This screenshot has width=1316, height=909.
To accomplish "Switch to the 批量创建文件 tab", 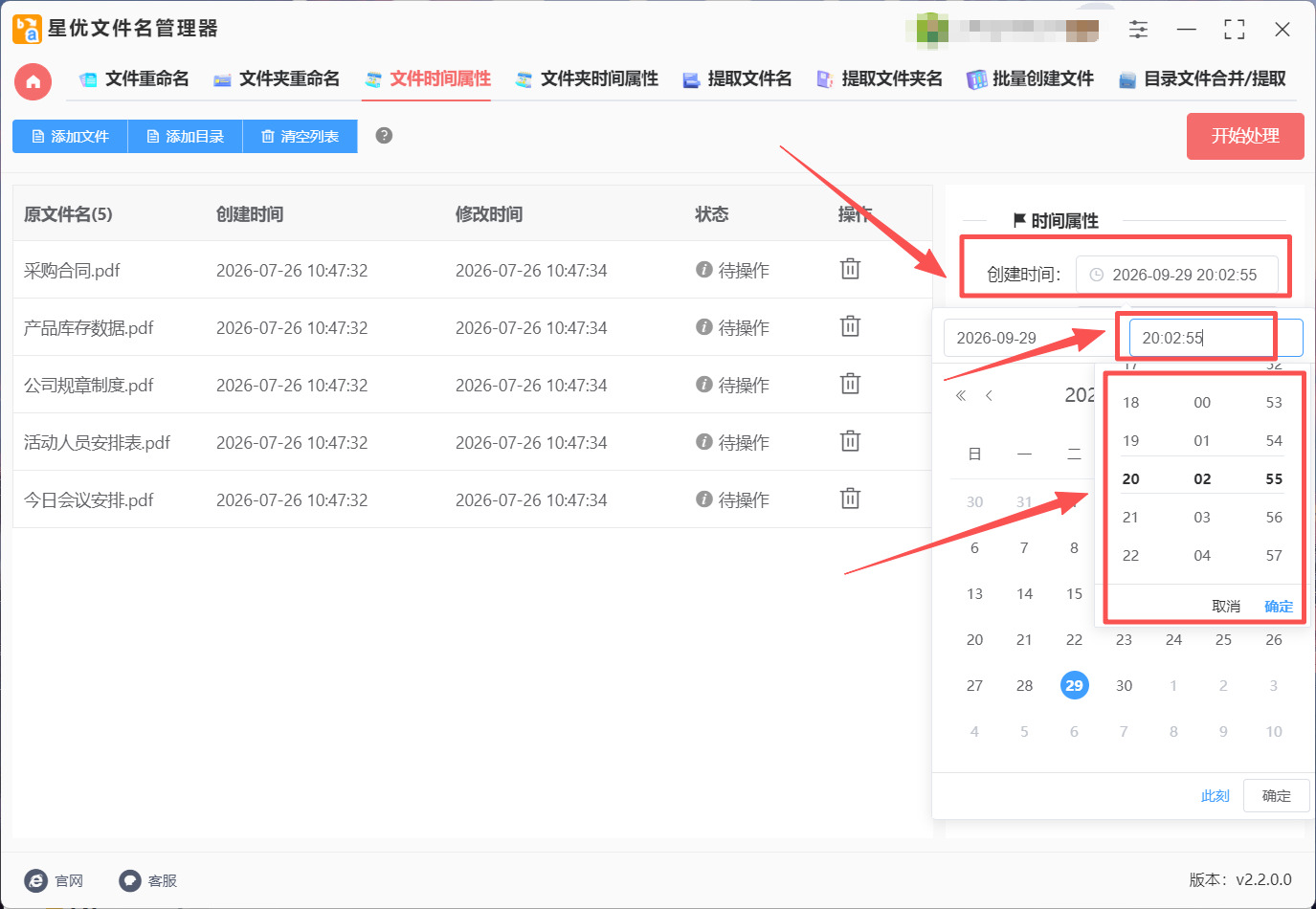I will click(1031, 78).
